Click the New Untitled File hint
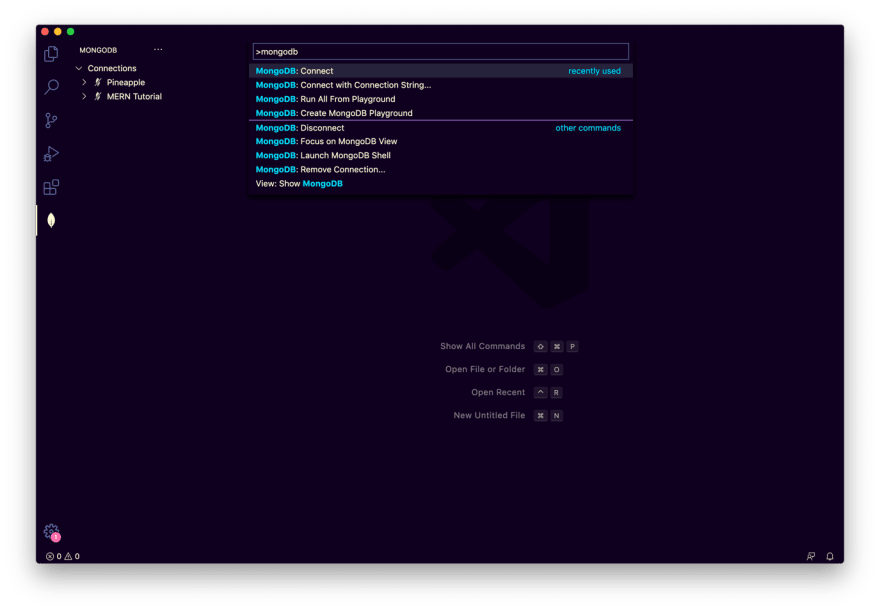The height and width of the screenshot is (611, 880). point(489,415)
